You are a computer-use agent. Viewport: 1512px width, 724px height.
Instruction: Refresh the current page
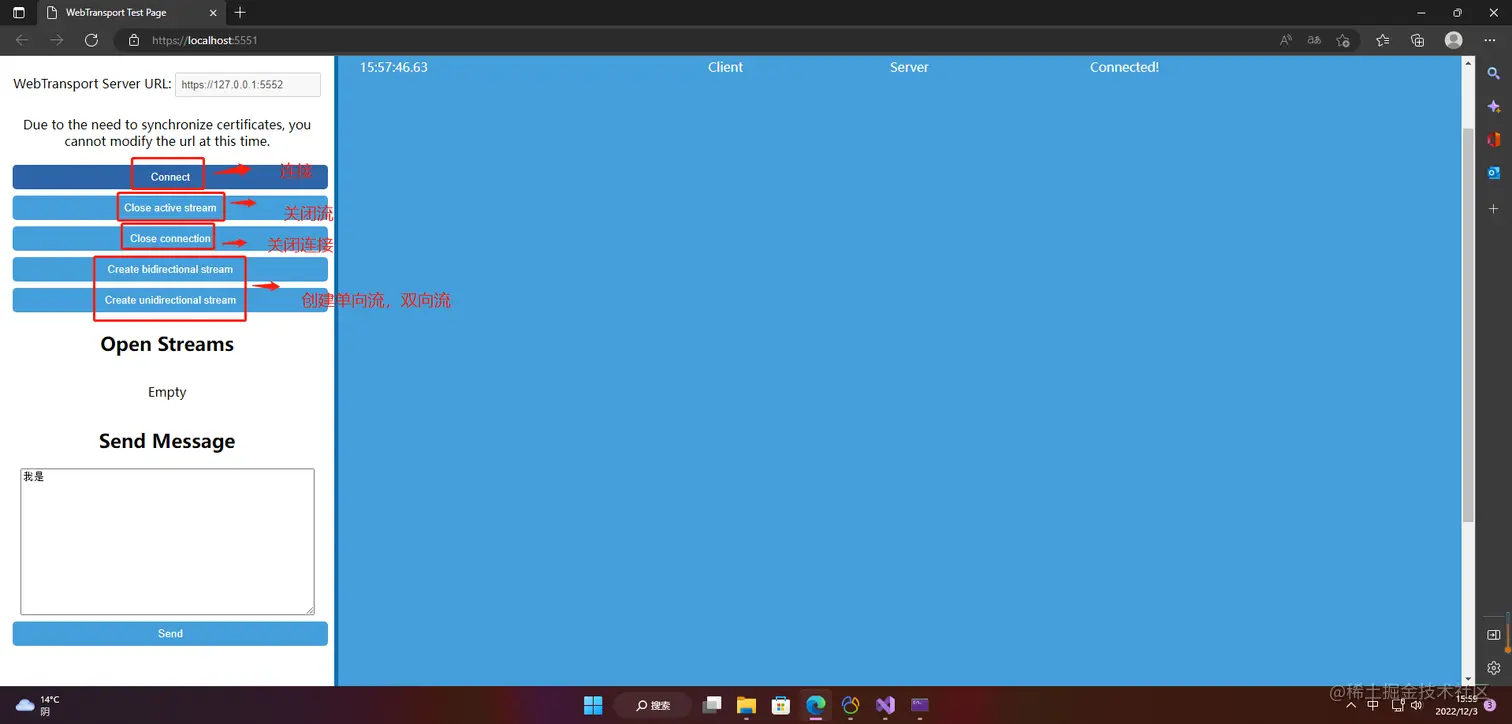[91, 40]
